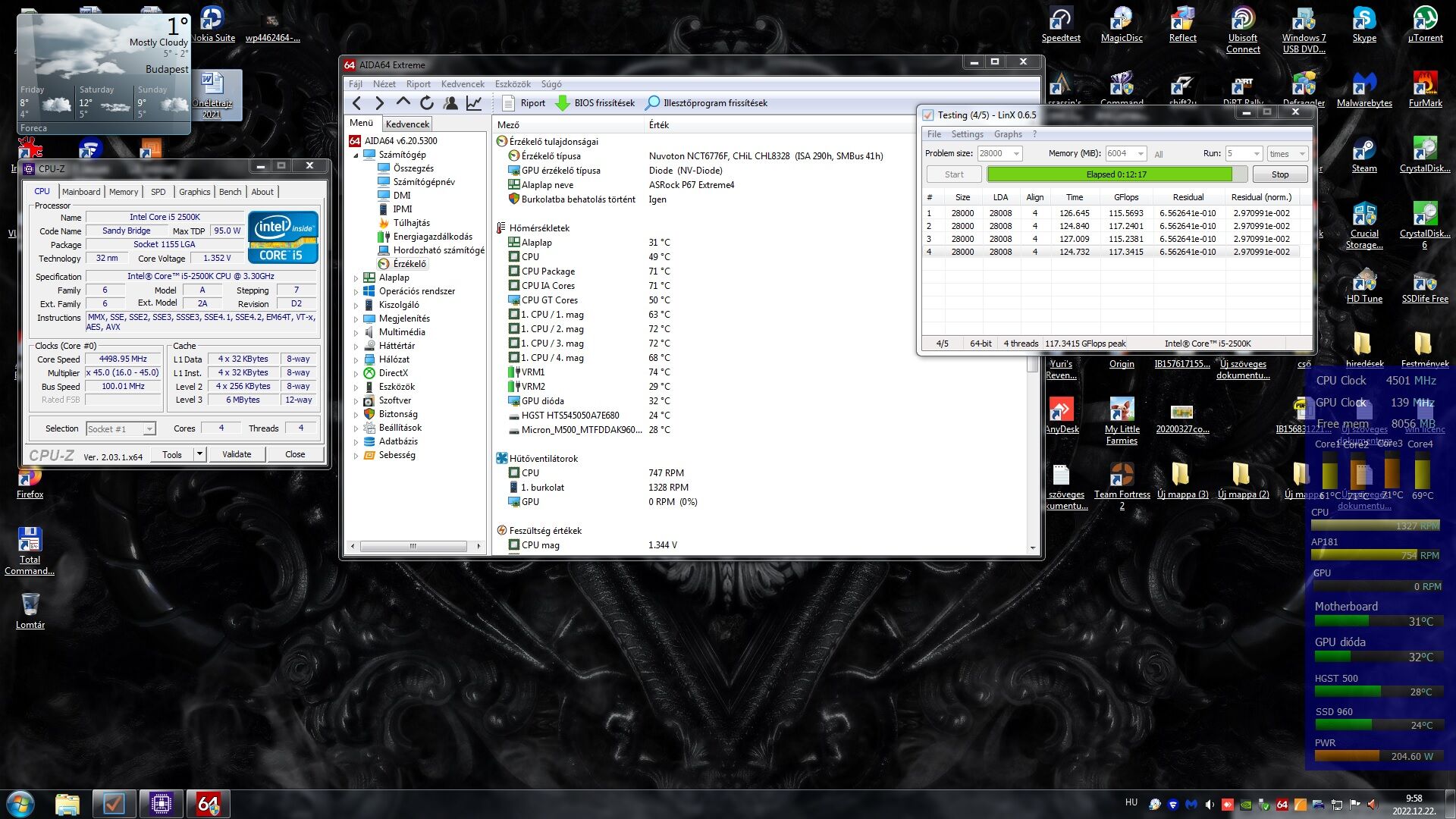This screenshot has width=1456, height=819.
Task: Select Túlhajtás in the AIDA64 tree
Action: tap(411, 223)
